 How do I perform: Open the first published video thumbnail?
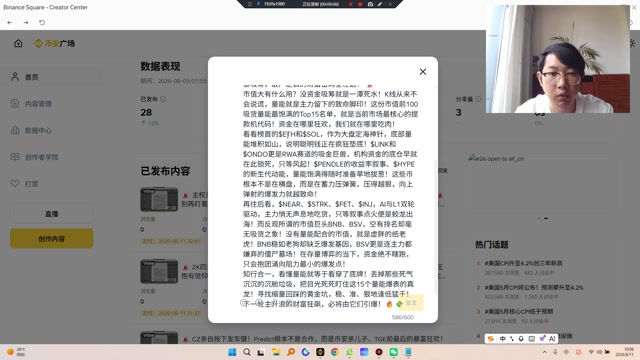[x=159, y=199]
